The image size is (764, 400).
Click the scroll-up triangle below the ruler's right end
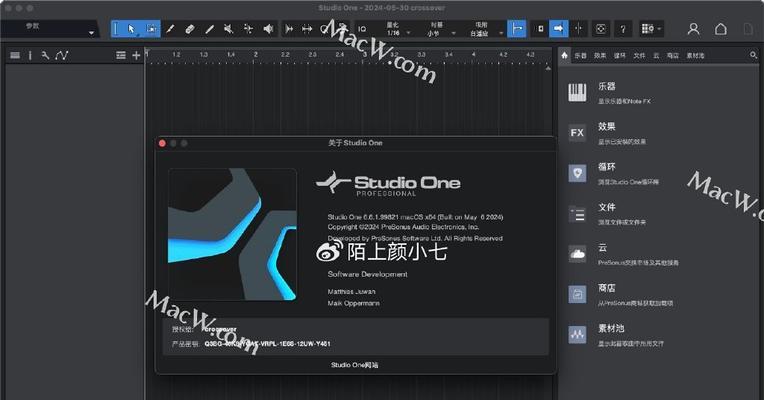[548, 68]
